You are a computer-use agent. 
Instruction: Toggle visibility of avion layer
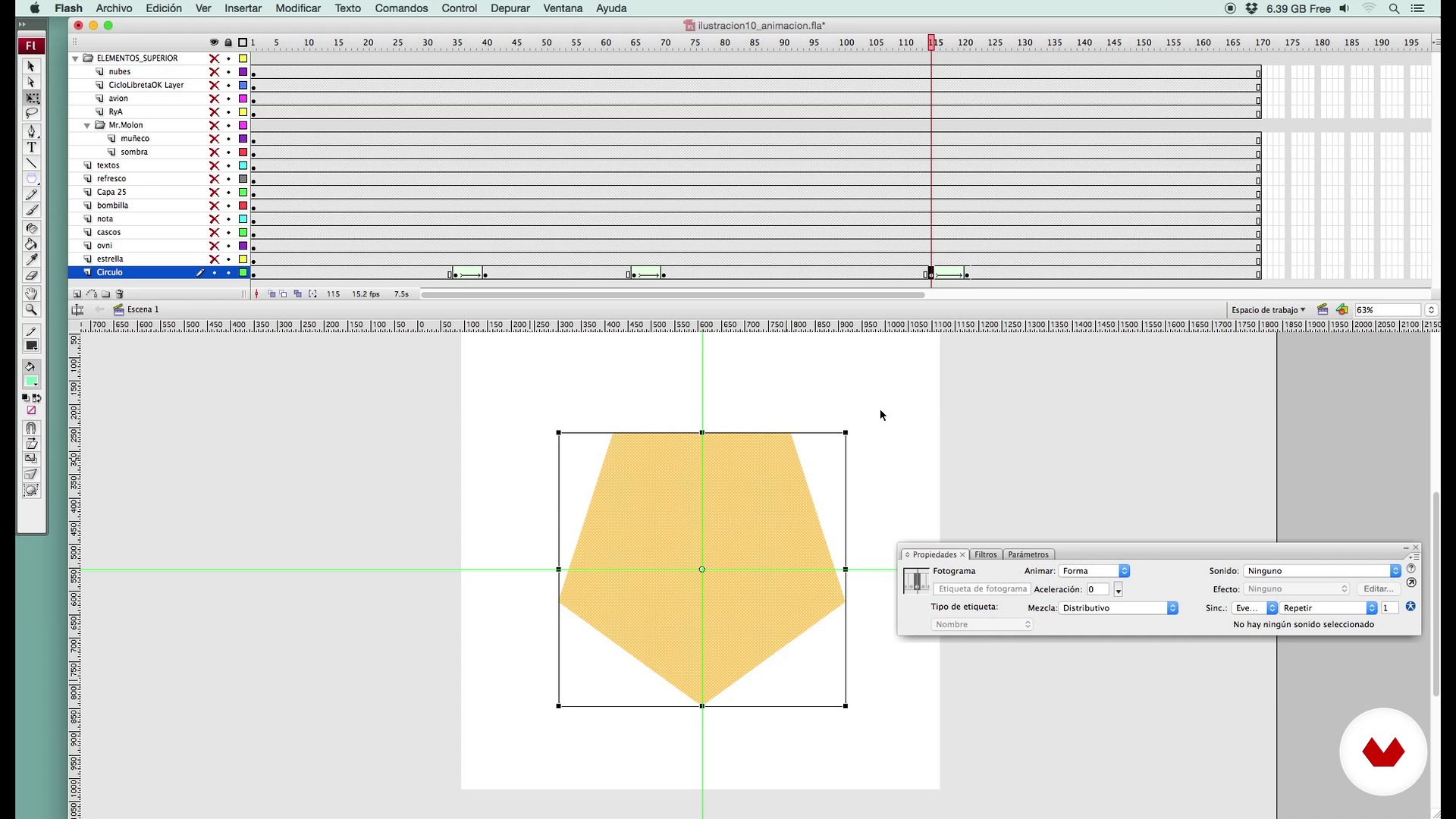[215, 99]
